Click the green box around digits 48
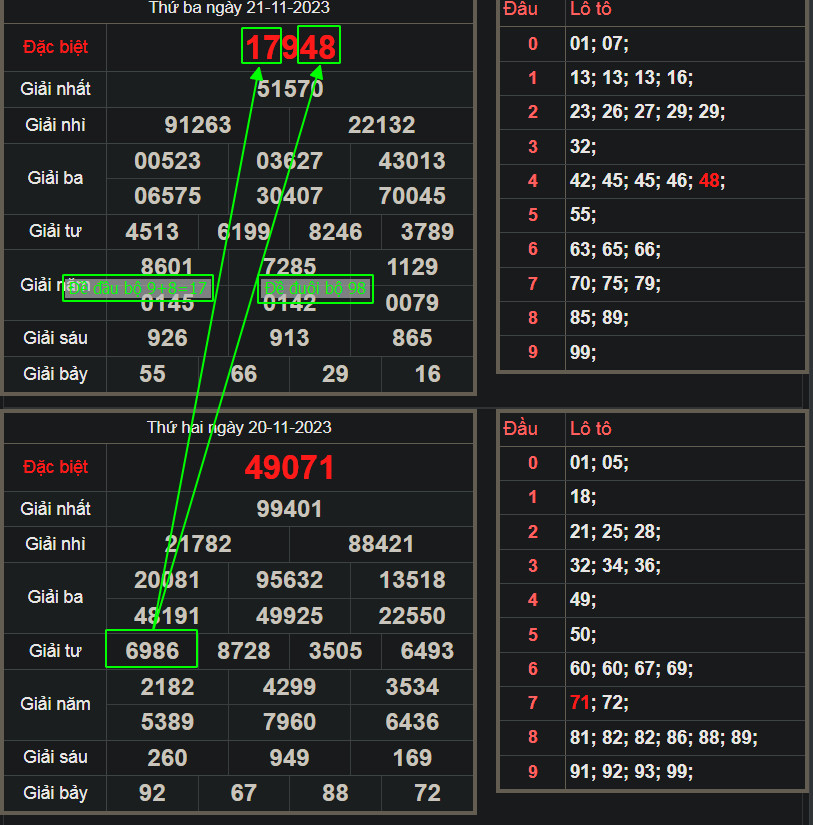This screenshot has width=813, height=825. [319, 46]
